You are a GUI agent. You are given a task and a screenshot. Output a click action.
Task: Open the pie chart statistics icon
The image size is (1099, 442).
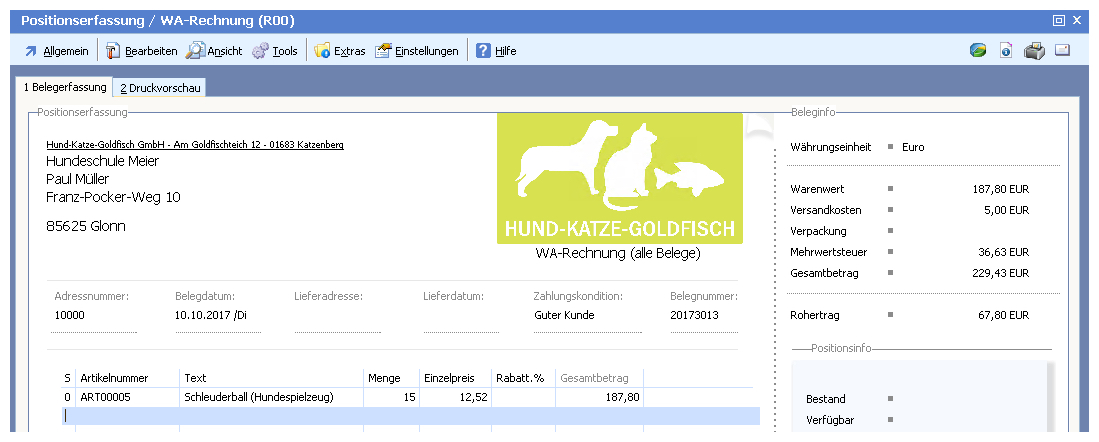point(978,51)
